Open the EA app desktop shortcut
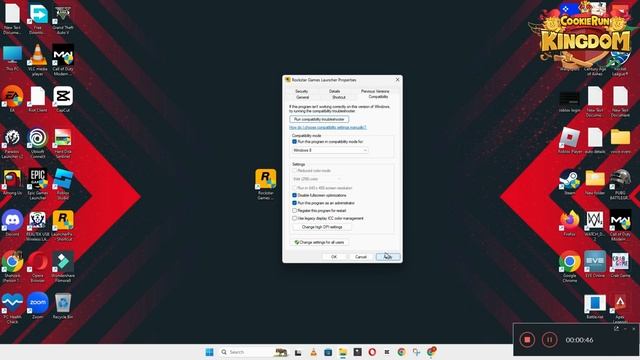640x360 pixels. [12, 99]
